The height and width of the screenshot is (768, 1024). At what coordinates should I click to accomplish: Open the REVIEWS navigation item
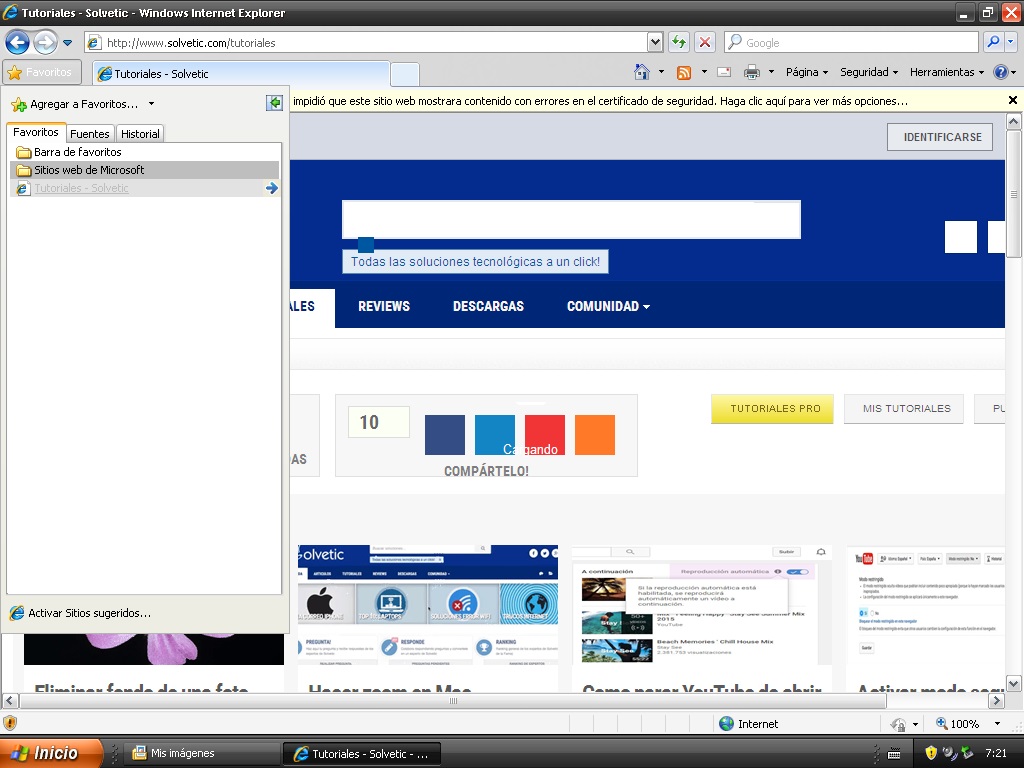click(x=384, y=306)
